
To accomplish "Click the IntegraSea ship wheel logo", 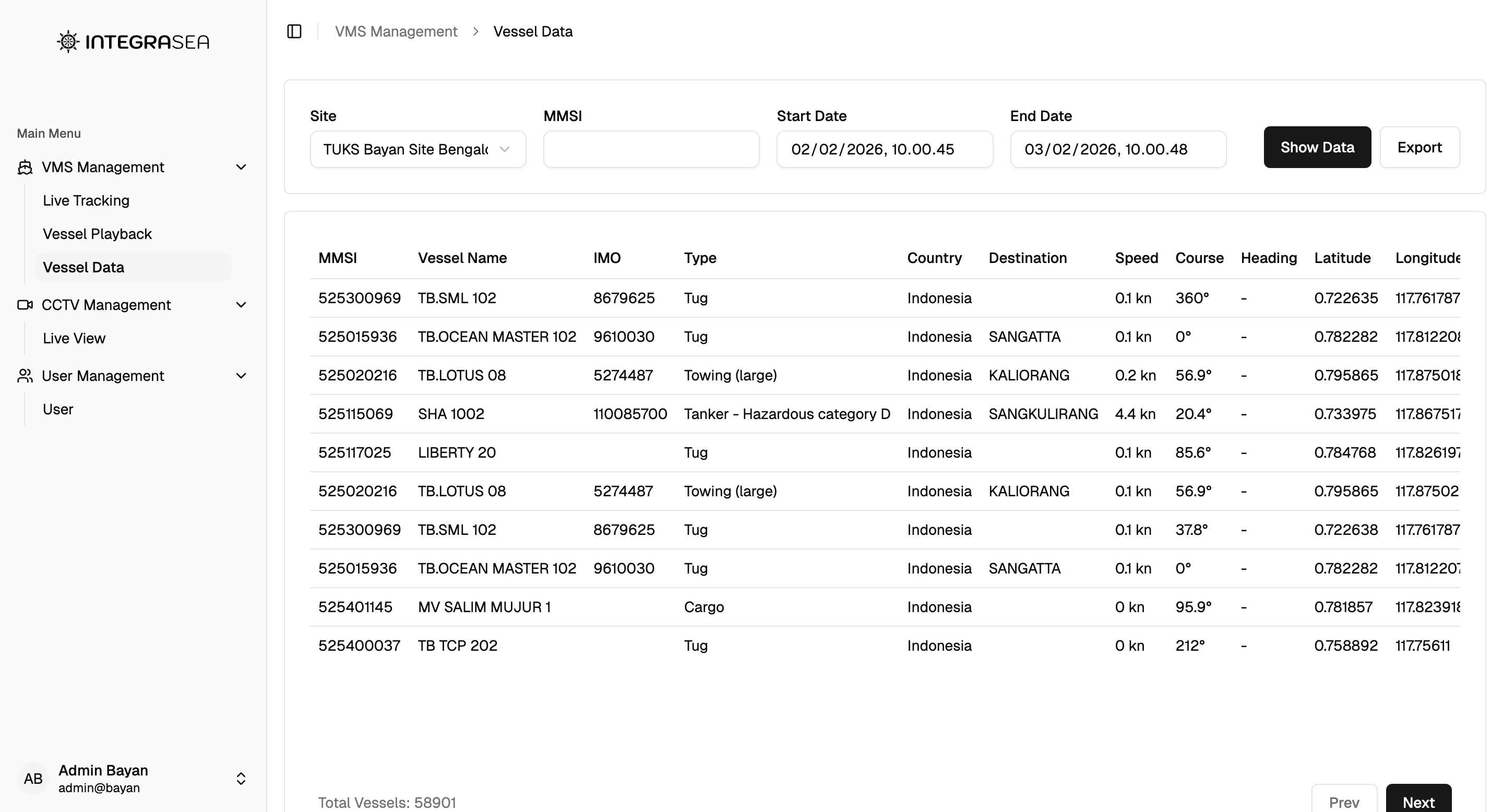I will click(x=68, y=41).
